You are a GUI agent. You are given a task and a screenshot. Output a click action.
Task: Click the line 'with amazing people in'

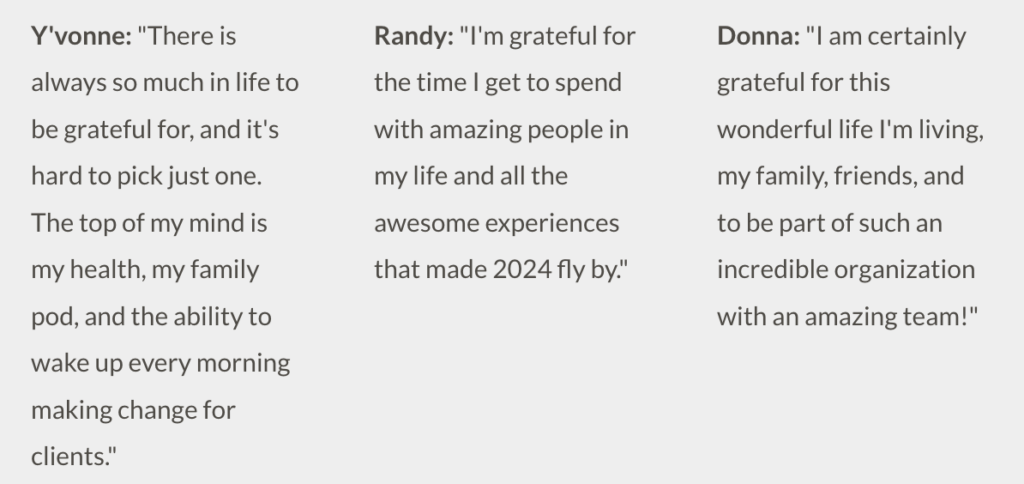pos(501,129)
